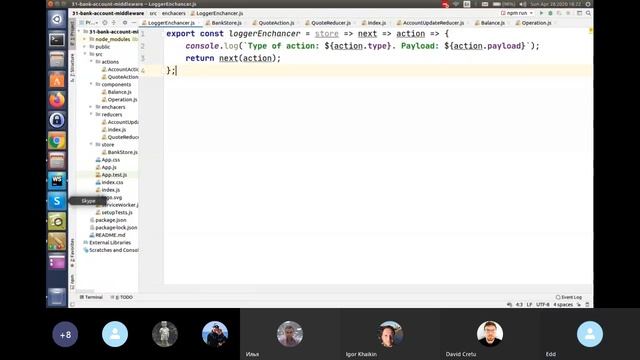Collapse the reducers folder
Viewport: 640px width, 360px height.
(91, 115)
